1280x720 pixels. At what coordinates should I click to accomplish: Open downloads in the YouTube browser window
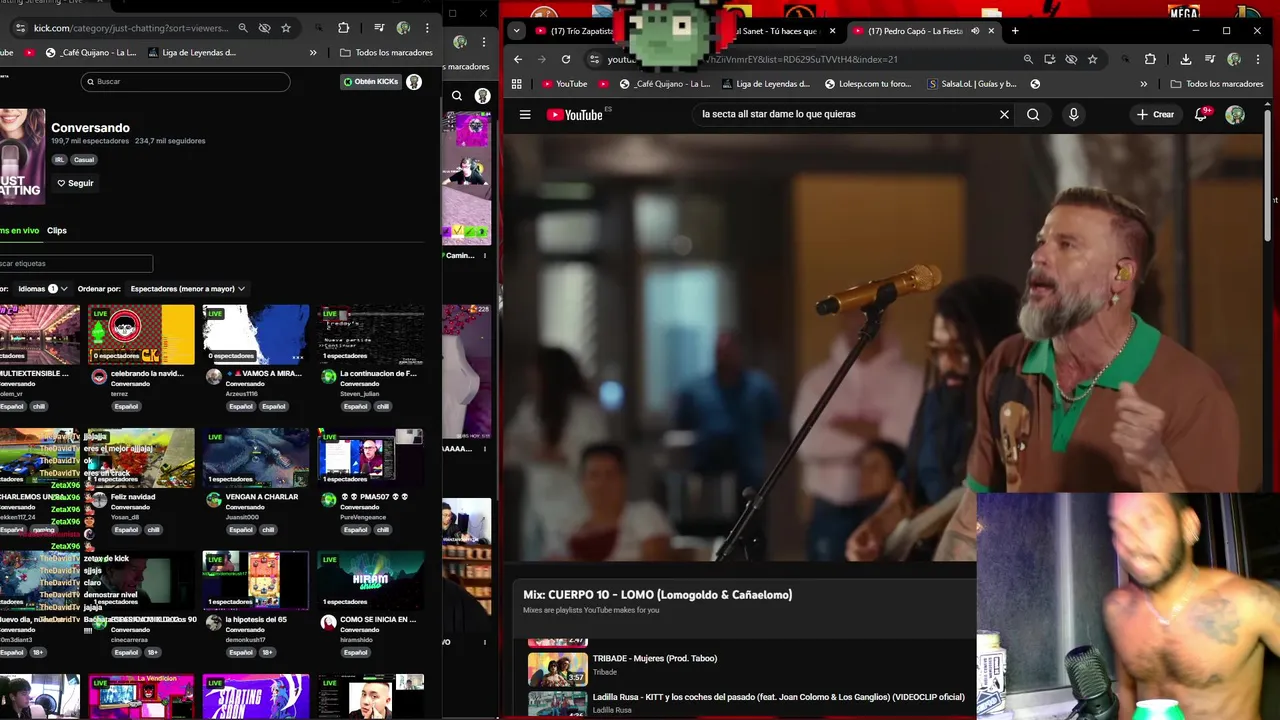pyautogui.click(x=1184, y=59)
